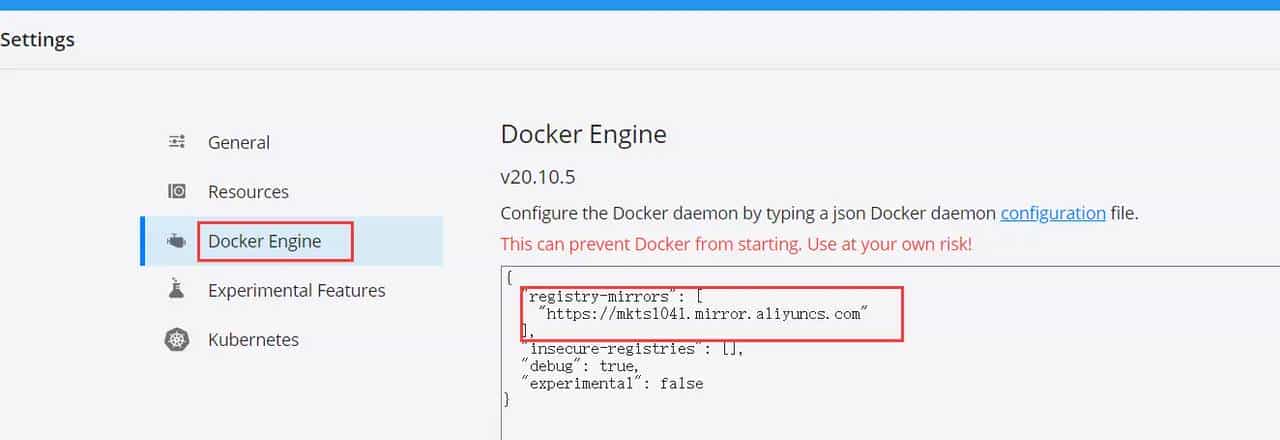Click the Docker Engine page heading
The width and height of the screenshot is (1280, 440).
(x=583, y=134)
